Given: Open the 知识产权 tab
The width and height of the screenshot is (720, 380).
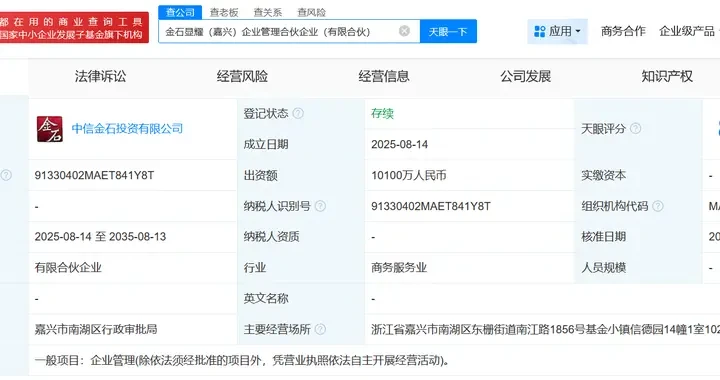Looking at the screenshot, I should (x=667, y=76).
